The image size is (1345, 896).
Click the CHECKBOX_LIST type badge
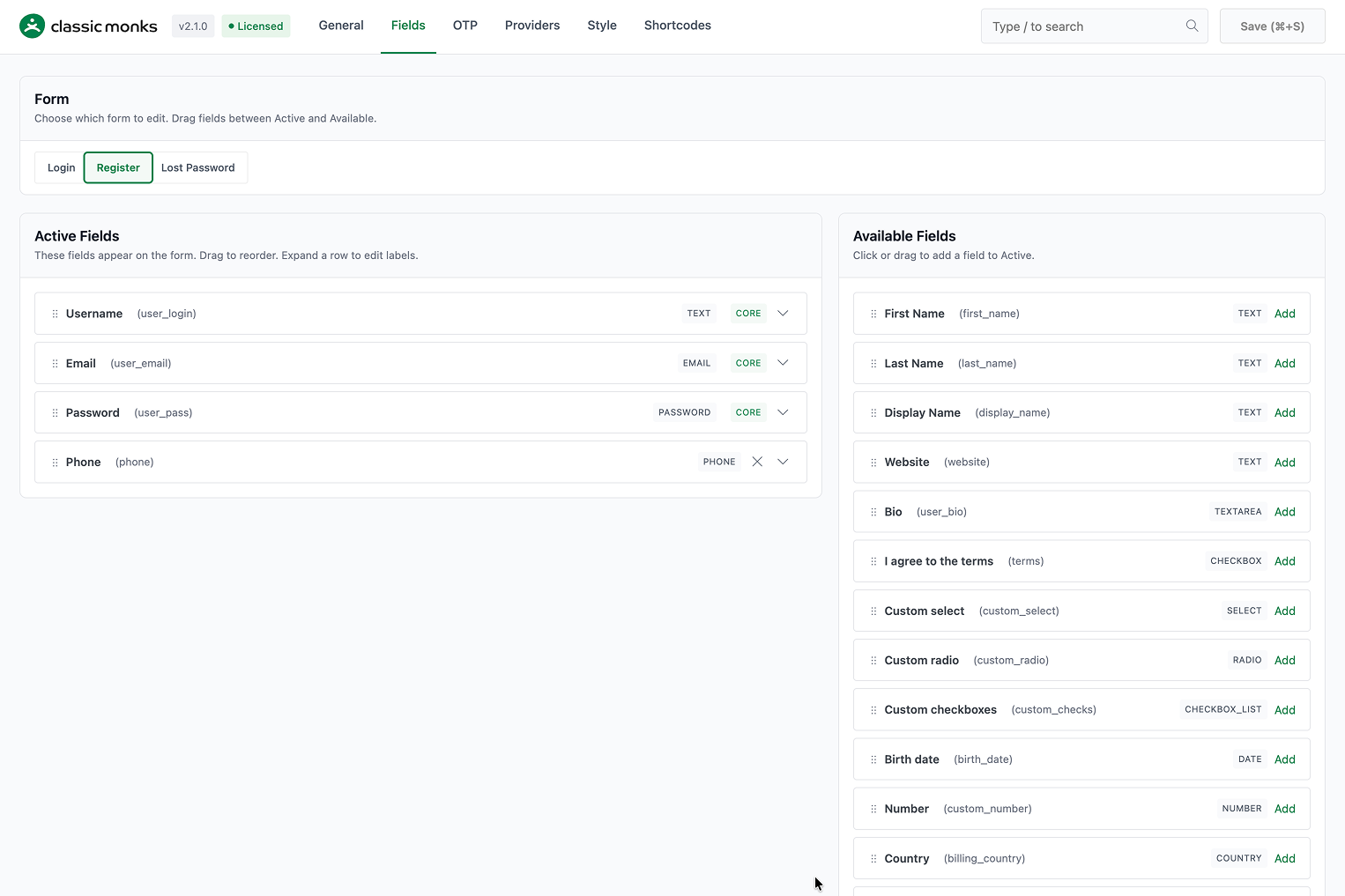pos(1223,709)
